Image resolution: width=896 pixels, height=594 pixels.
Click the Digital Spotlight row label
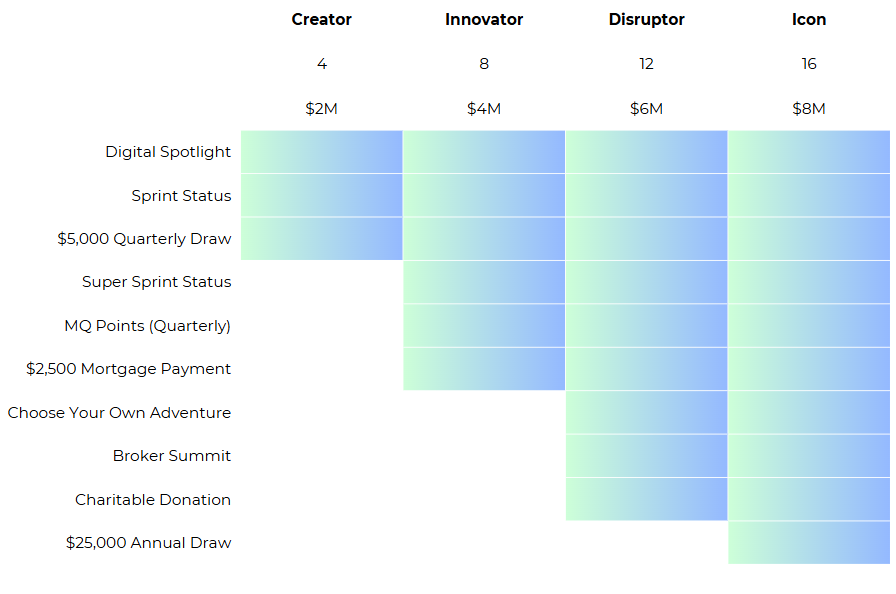[x=168, y=152]
